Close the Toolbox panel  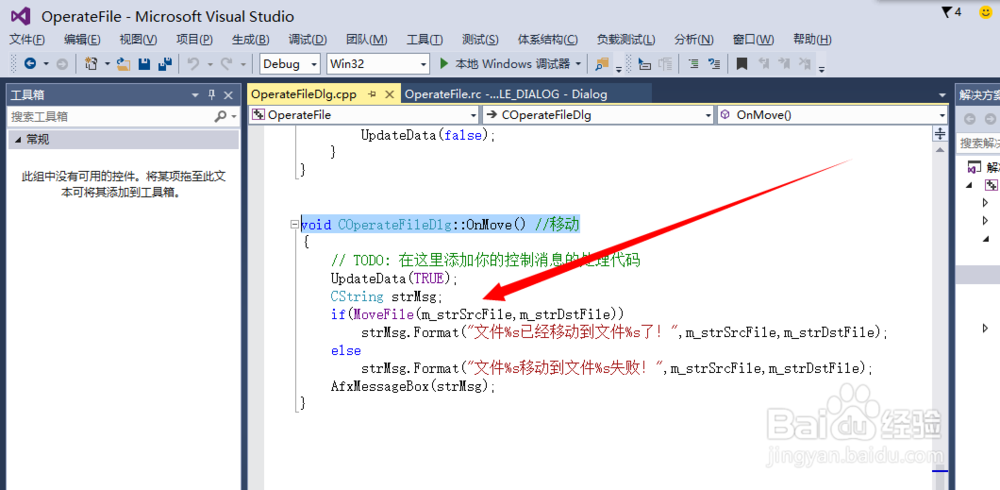[x=228, y=95]
